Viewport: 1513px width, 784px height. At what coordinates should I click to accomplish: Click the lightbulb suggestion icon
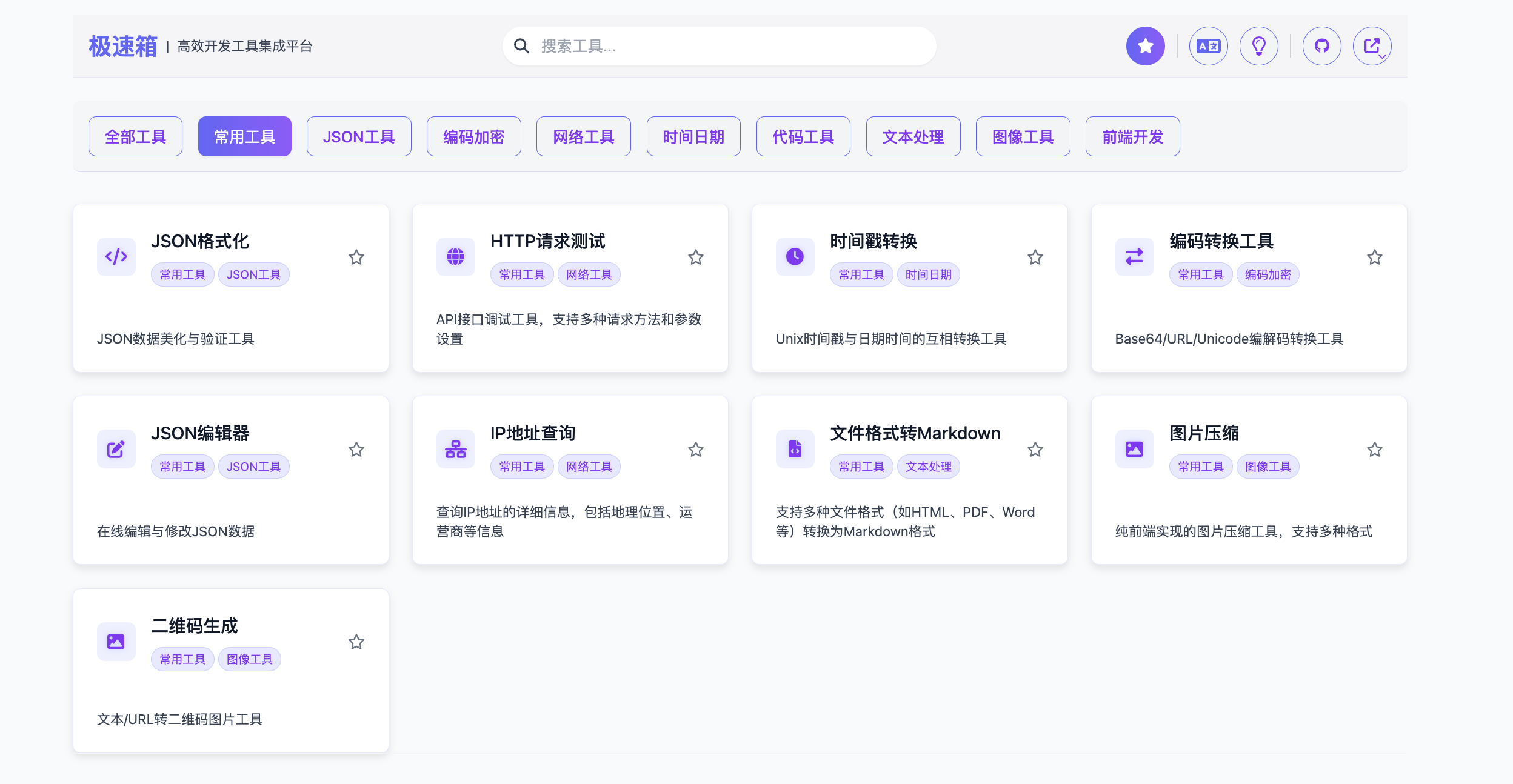point(1258,46)
